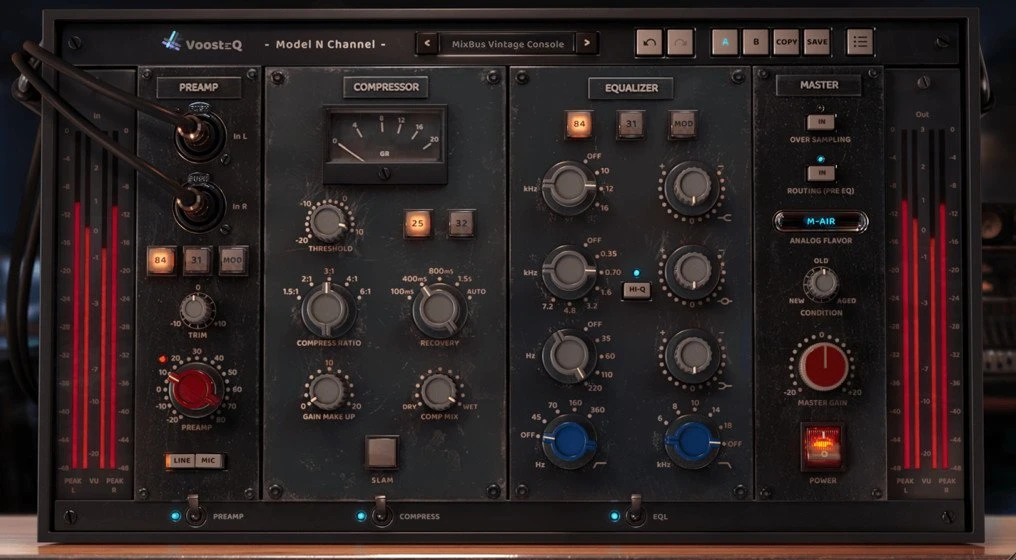Click the In L input jack

[200, 136]
